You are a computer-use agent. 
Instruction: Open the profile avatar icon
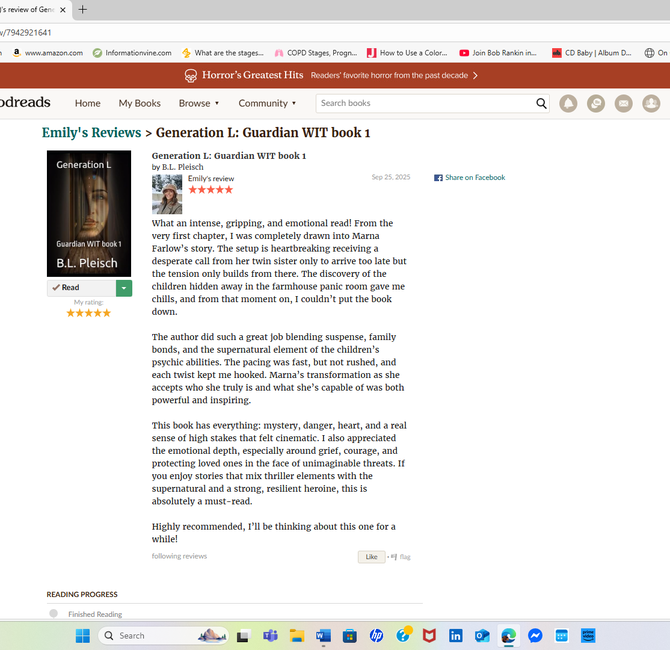pos(651,103)
